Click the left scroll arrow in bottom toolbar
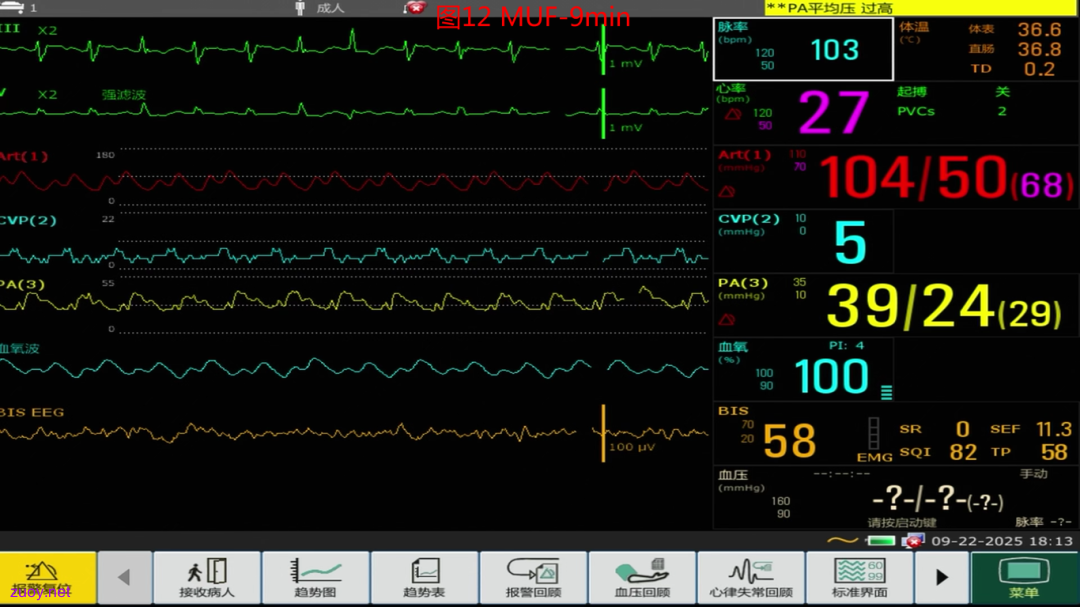1080x607 pixels. [x=125, y=577]
